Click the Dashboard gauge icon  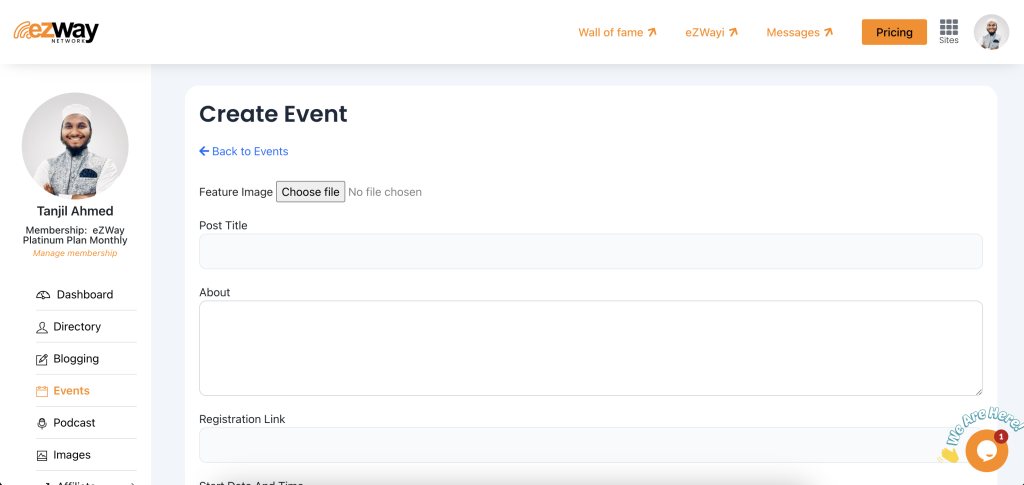point(43,295)
